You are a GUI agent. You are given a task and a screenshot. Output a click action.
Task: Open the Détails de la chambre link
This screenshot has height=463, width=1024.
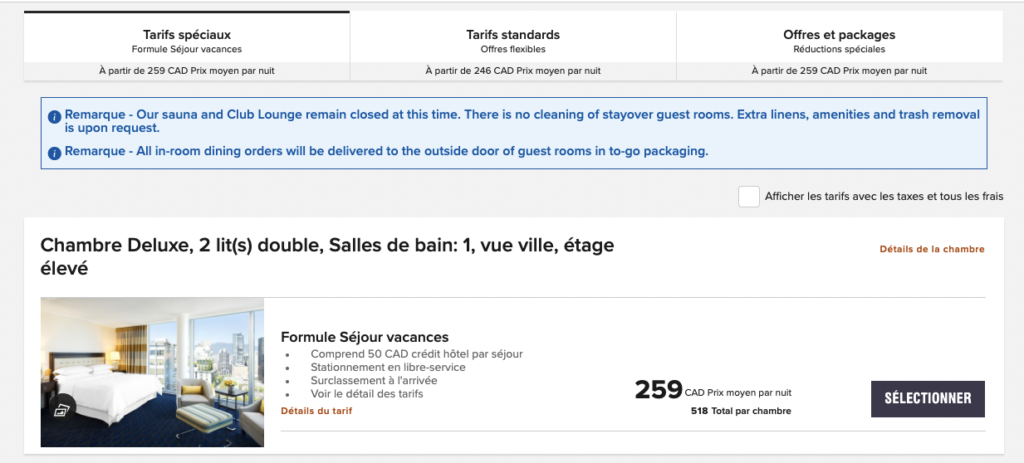coord(932,249)
